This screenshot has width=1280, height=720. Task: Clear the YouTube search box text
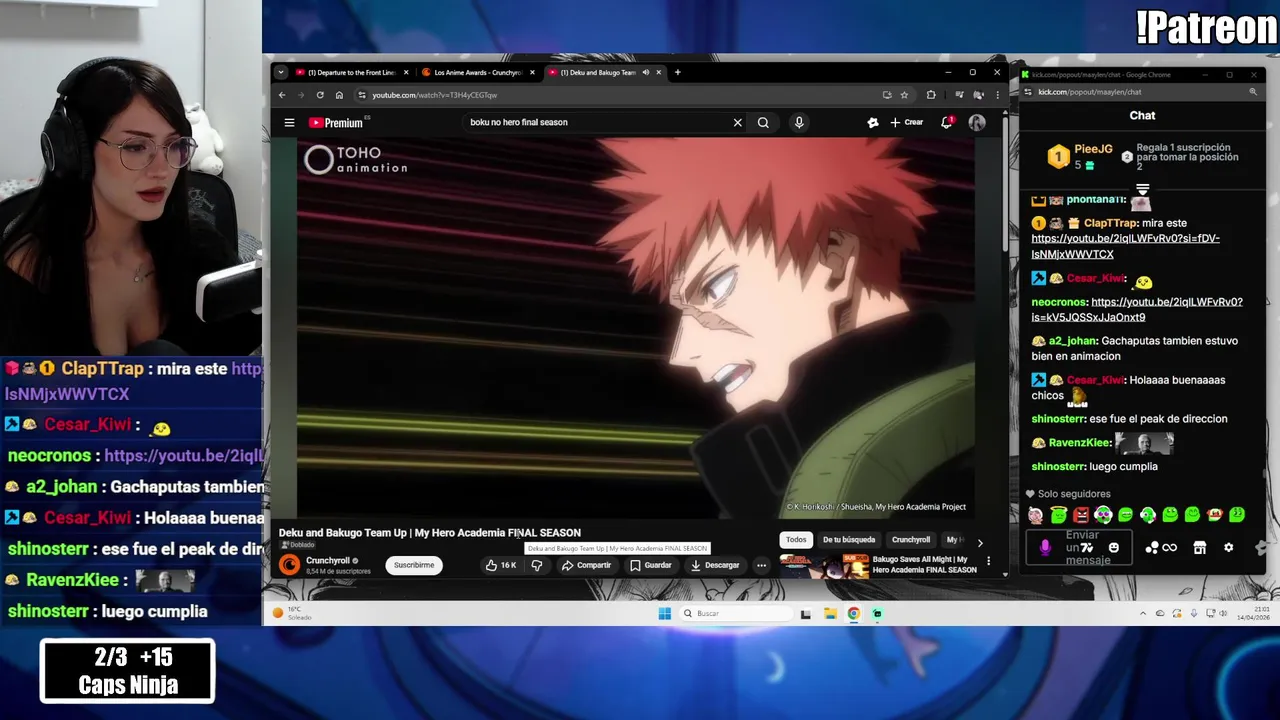pyautogui.click(x=738, y=122)
